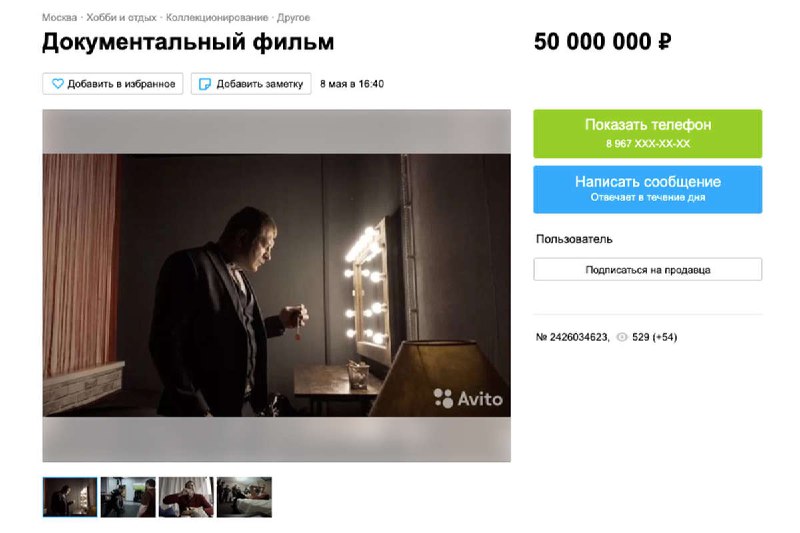Open Другое breadcrumb link

293,17
